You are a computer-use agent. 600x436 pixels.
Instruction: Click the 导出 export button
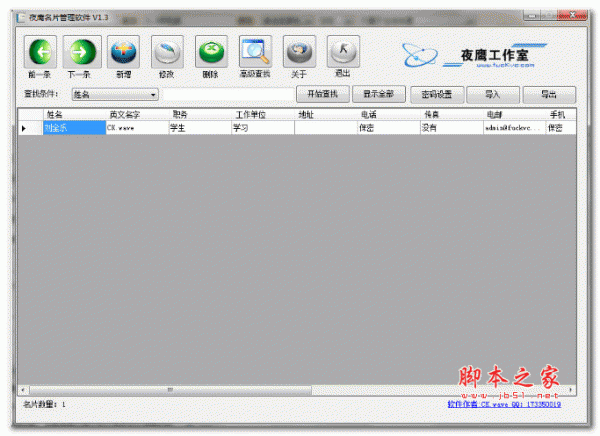coord(549,94)
